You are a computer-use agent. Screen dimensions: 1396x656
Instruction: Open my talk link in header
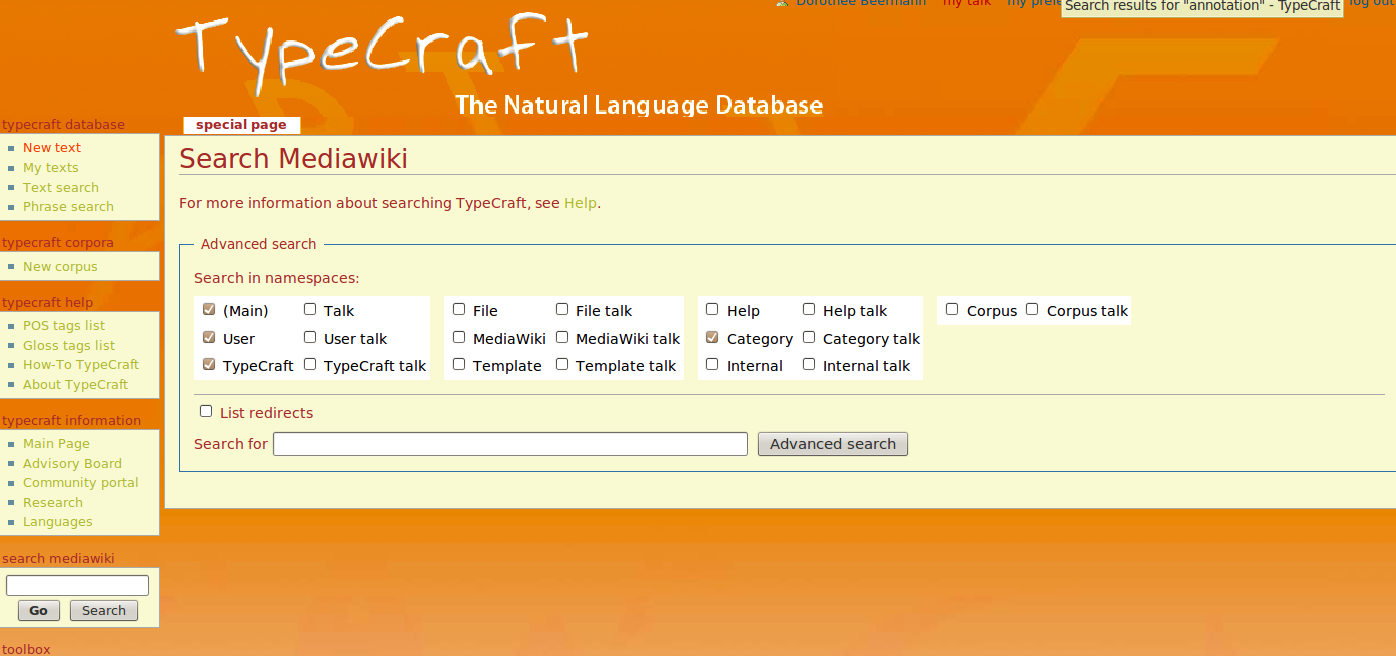967,4
